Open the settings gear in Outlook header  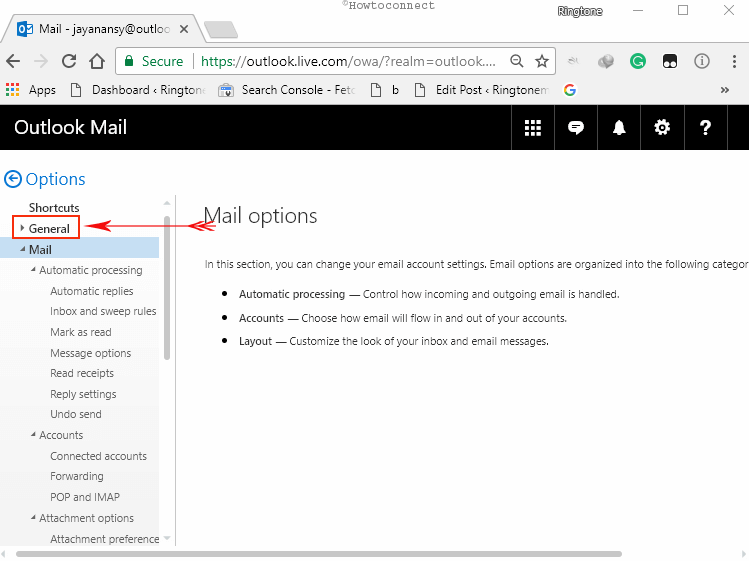[x=662, y=128]
